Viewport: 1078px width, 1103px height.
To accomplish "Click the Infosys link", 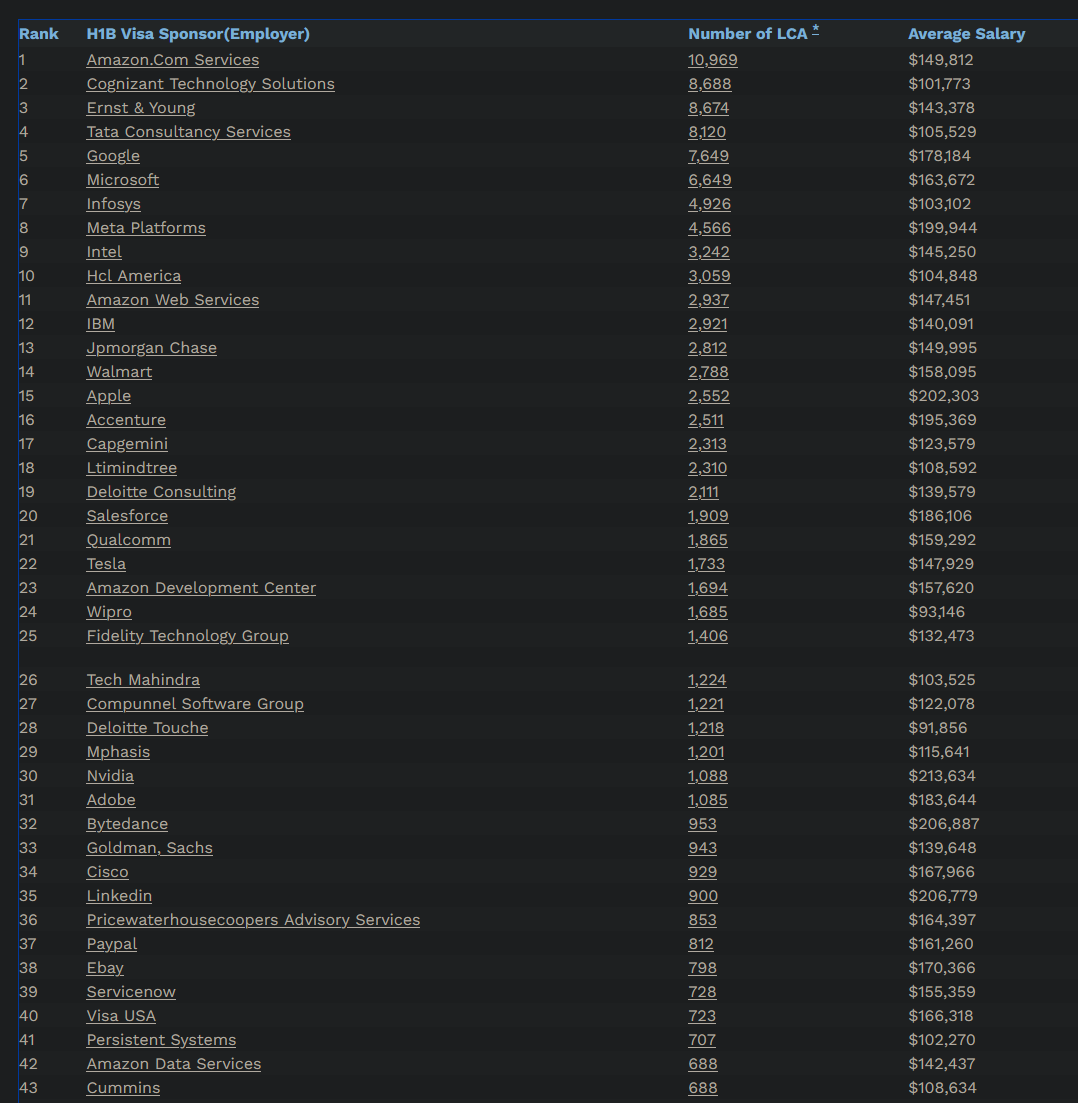I will [x=113, y=204].
